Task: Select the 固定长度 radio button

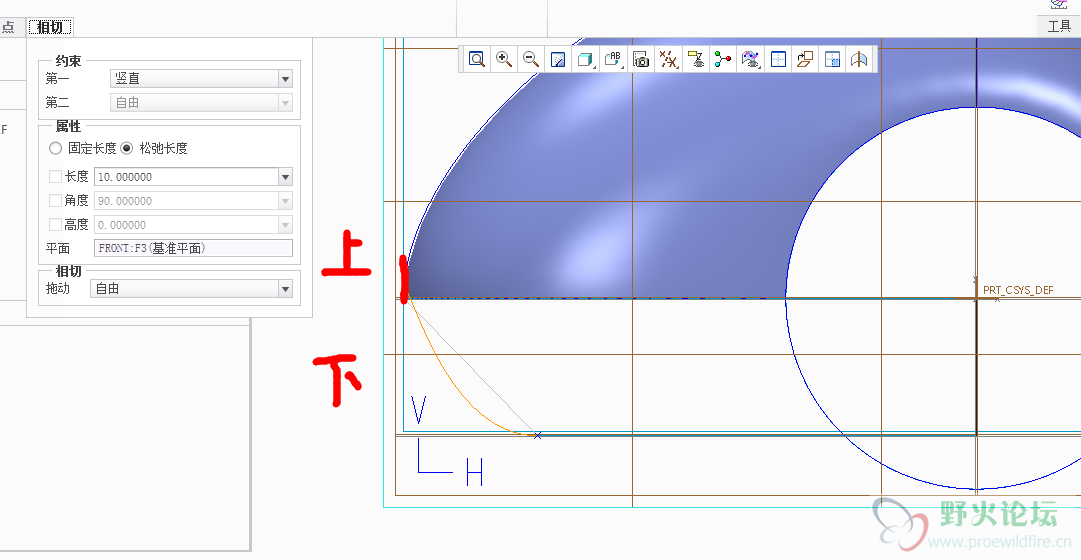Action: coord(55,148)
